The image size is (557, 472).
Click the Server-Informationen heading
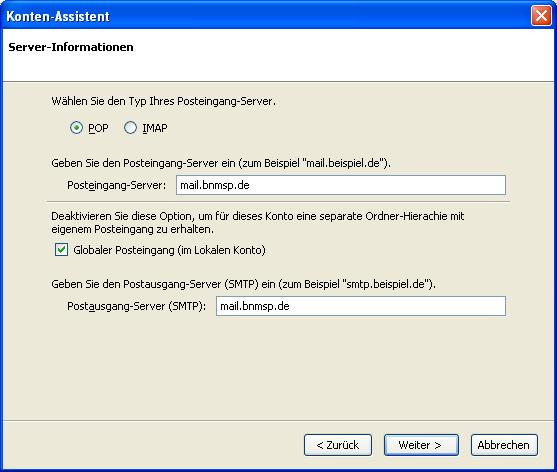(71, 47)
